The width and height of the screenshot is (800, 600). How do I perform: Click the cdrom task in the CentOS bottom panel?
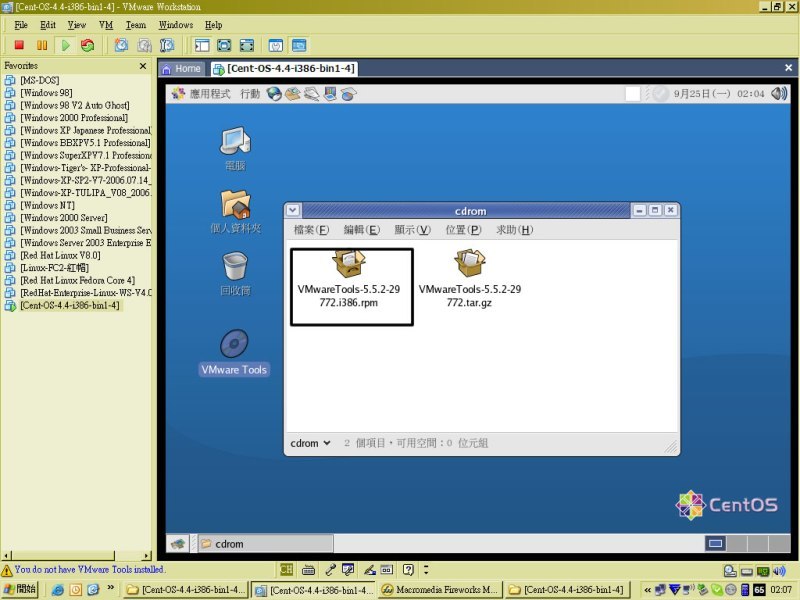(x=265, y=544)
